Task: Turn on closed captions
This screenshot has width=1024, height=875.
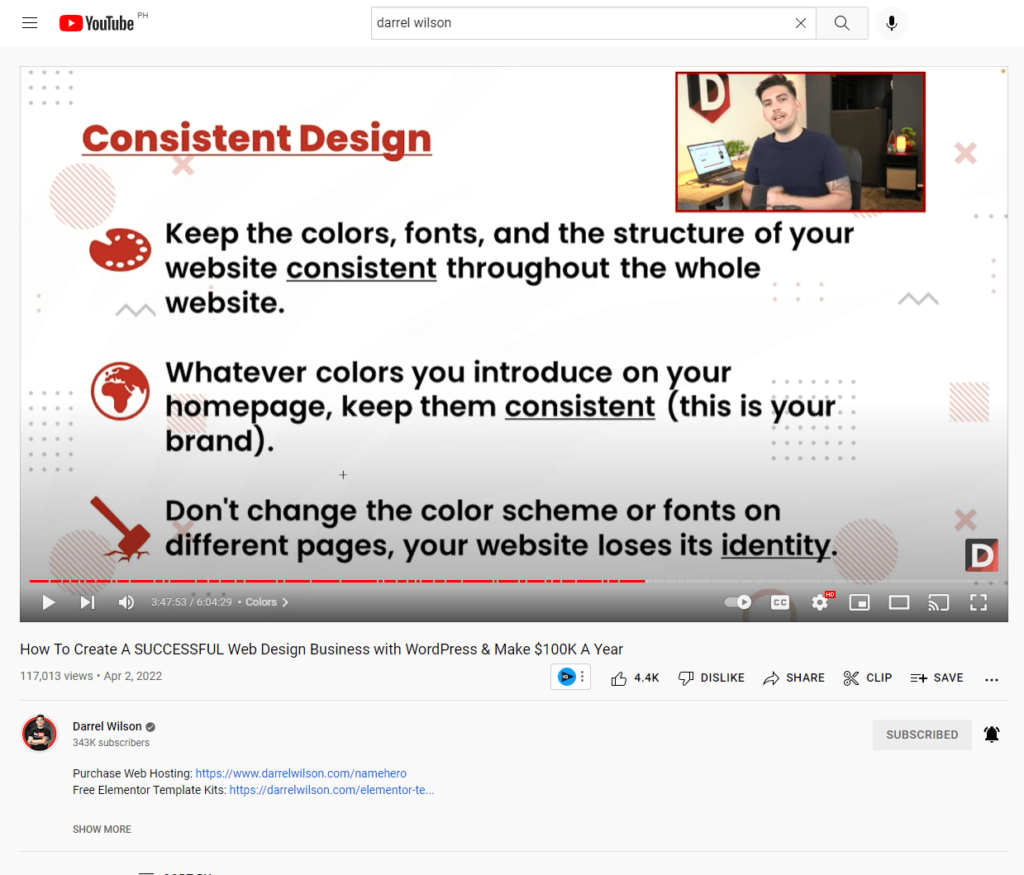Action: (779, 602)
